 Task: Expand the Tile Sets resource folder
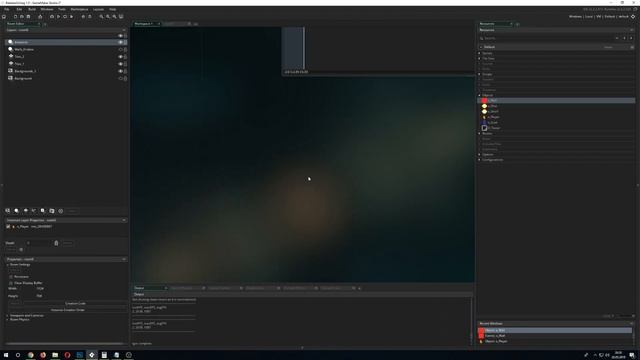click(x=480, y=58)
